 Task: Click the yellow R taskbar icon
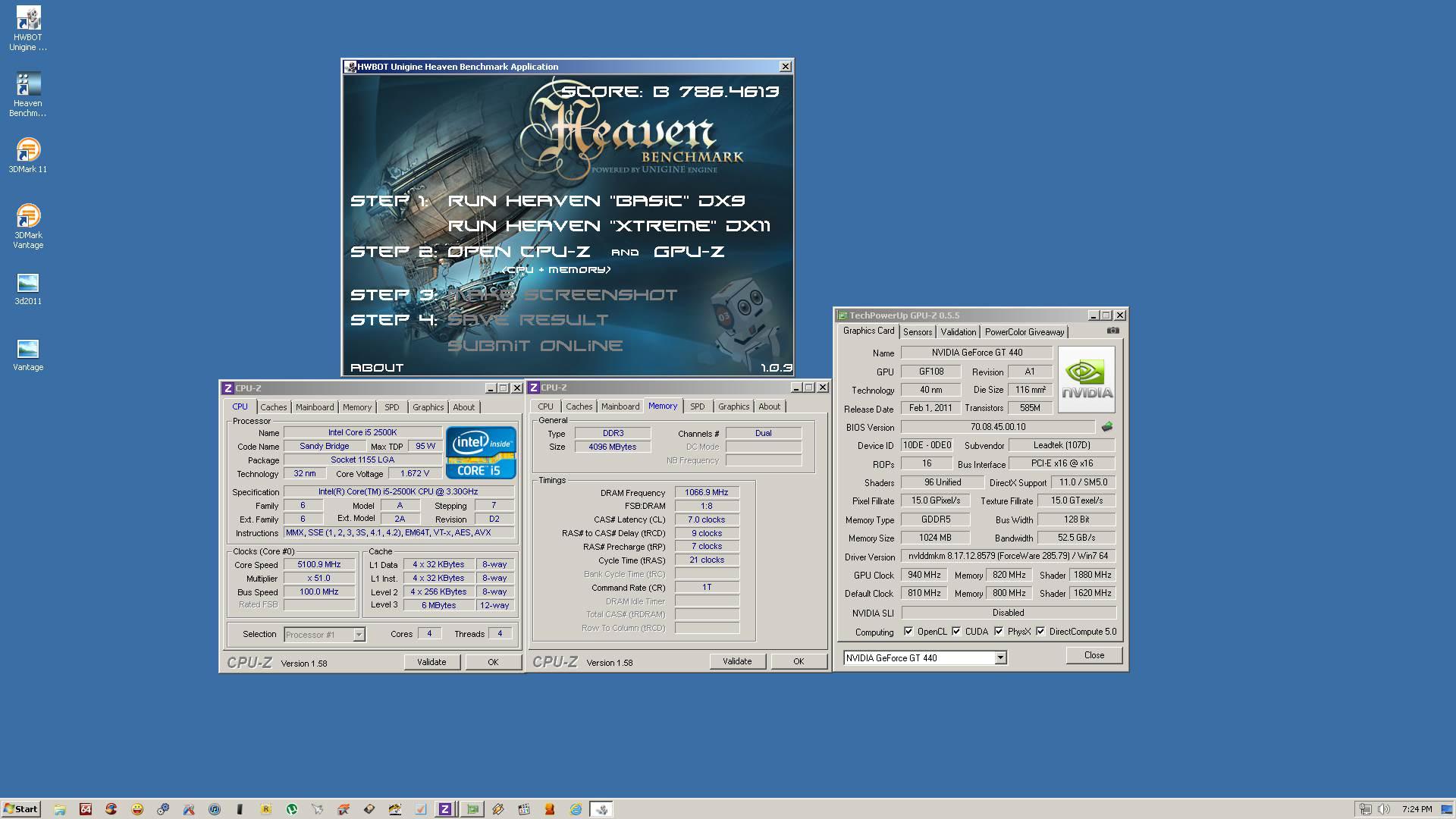click(x=266, y=809)
